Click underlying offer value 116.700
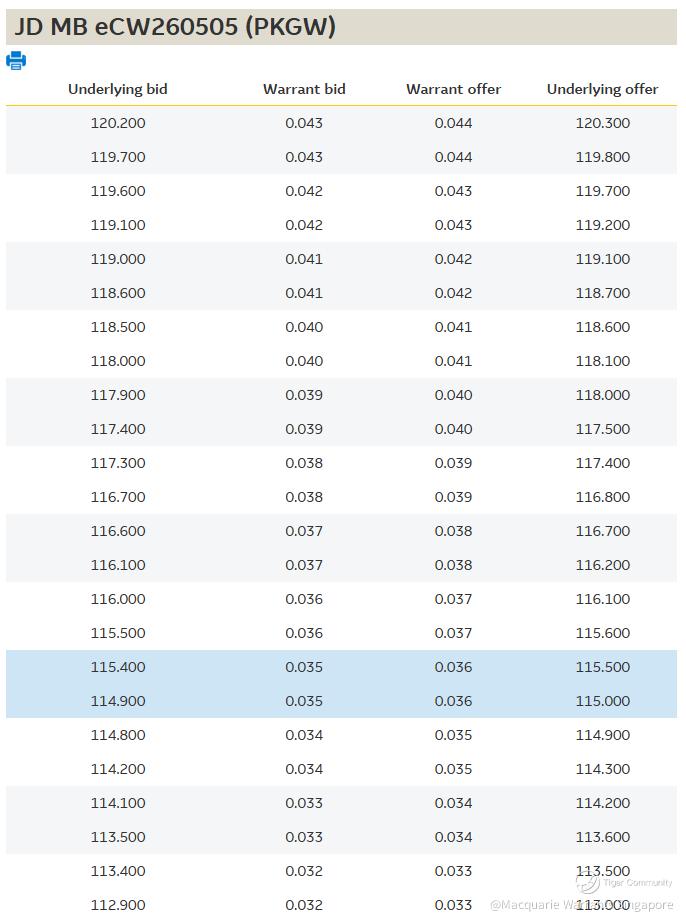This screenshot has height=920, width=686. (x=602, y=531)
